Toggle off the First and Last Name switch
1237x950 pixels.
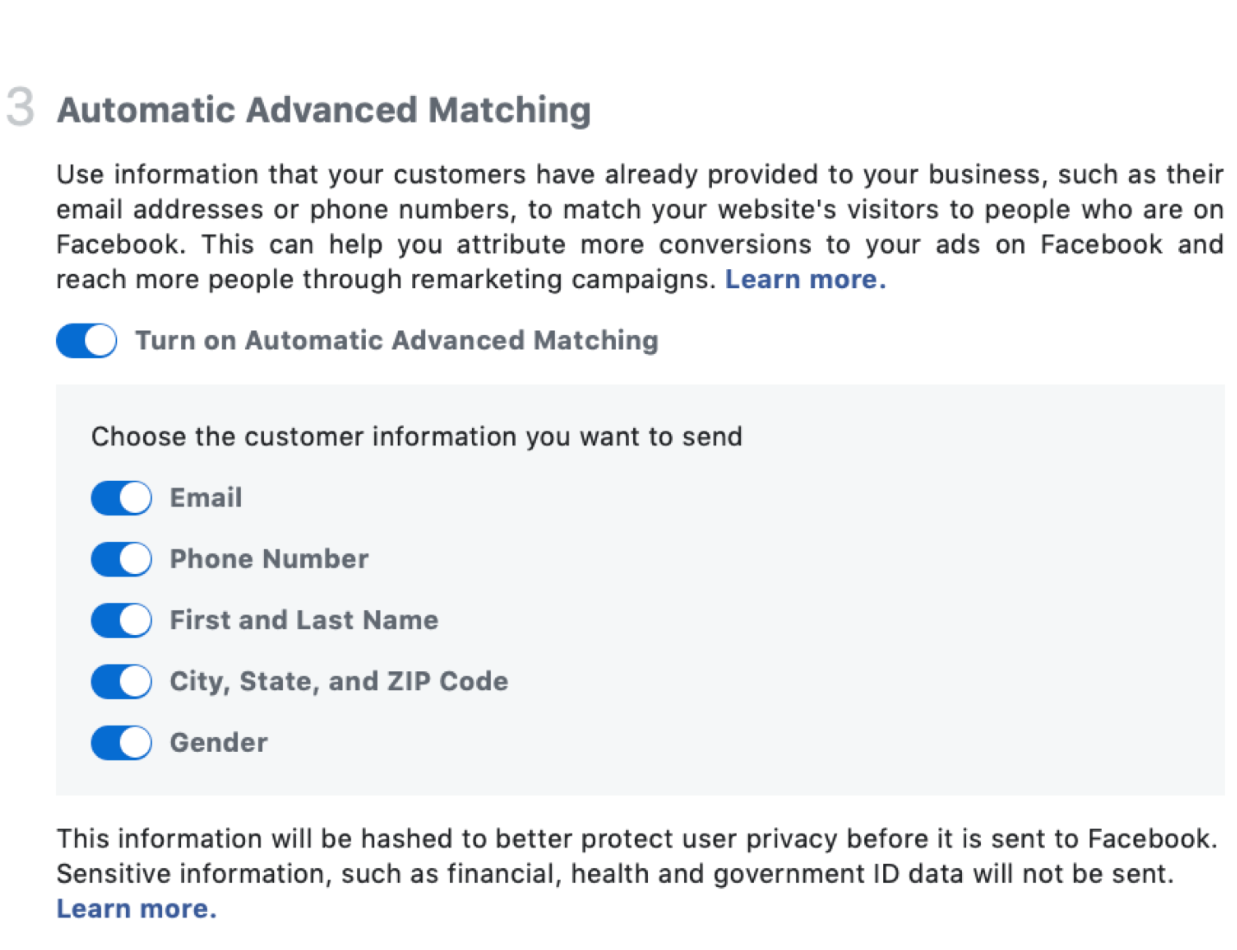[121, 621]
